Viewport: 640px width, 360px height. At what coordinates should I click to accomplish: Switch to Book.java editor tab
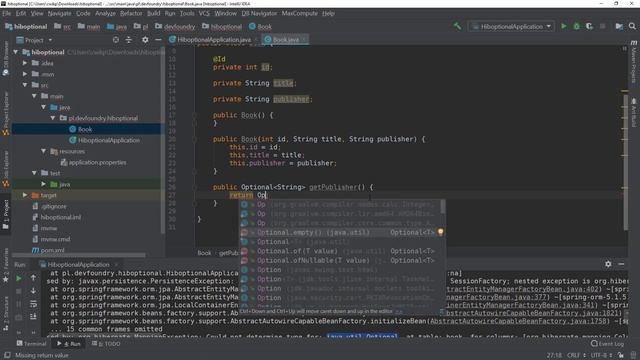[285, 40]
